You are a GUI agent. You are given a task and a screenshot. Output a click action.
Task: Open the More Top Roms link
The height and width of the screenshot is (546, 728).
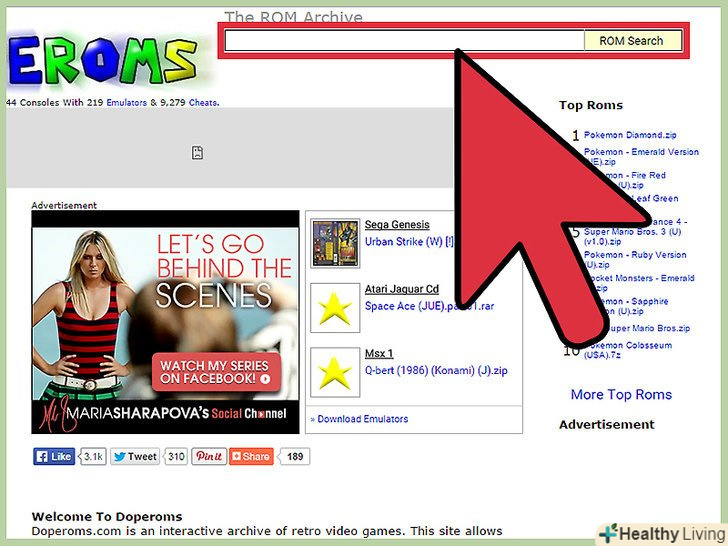pyautogui.click(x=621, y=394)
